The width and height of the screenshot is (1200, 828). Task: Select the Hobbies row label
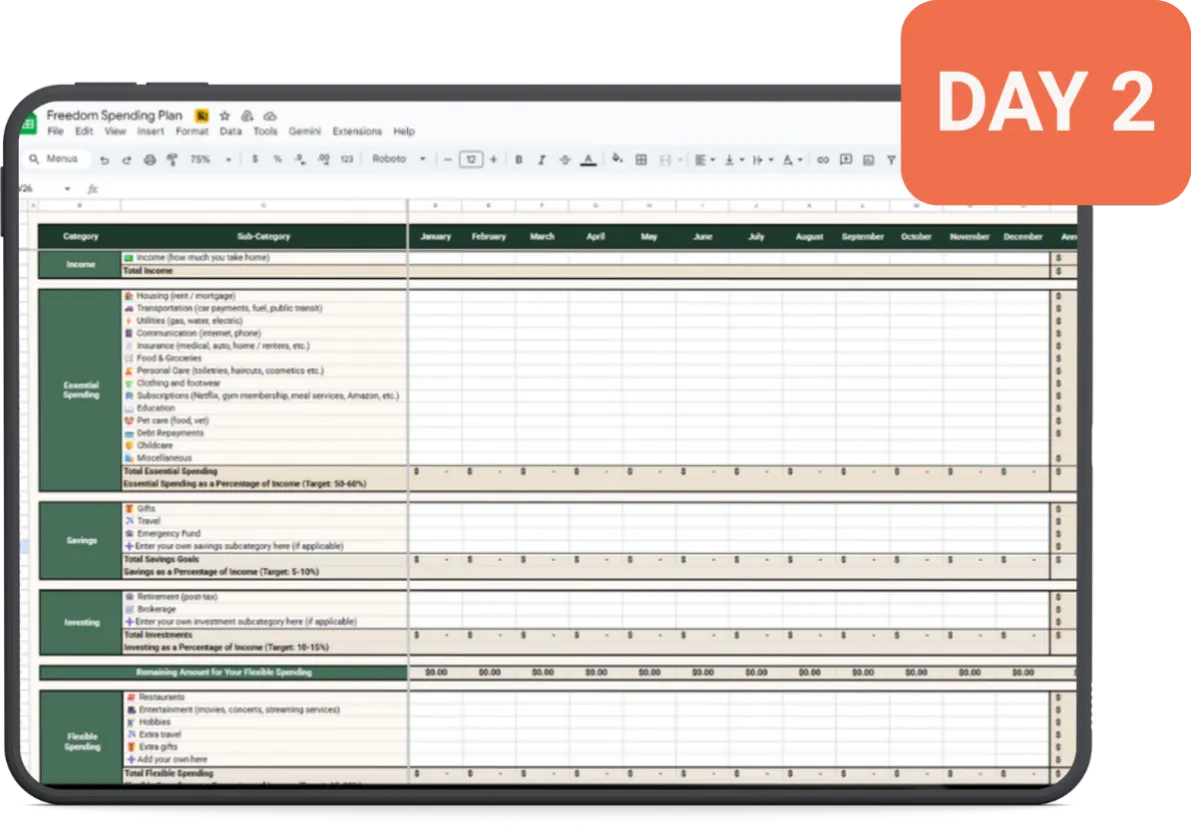pos(155,722)
